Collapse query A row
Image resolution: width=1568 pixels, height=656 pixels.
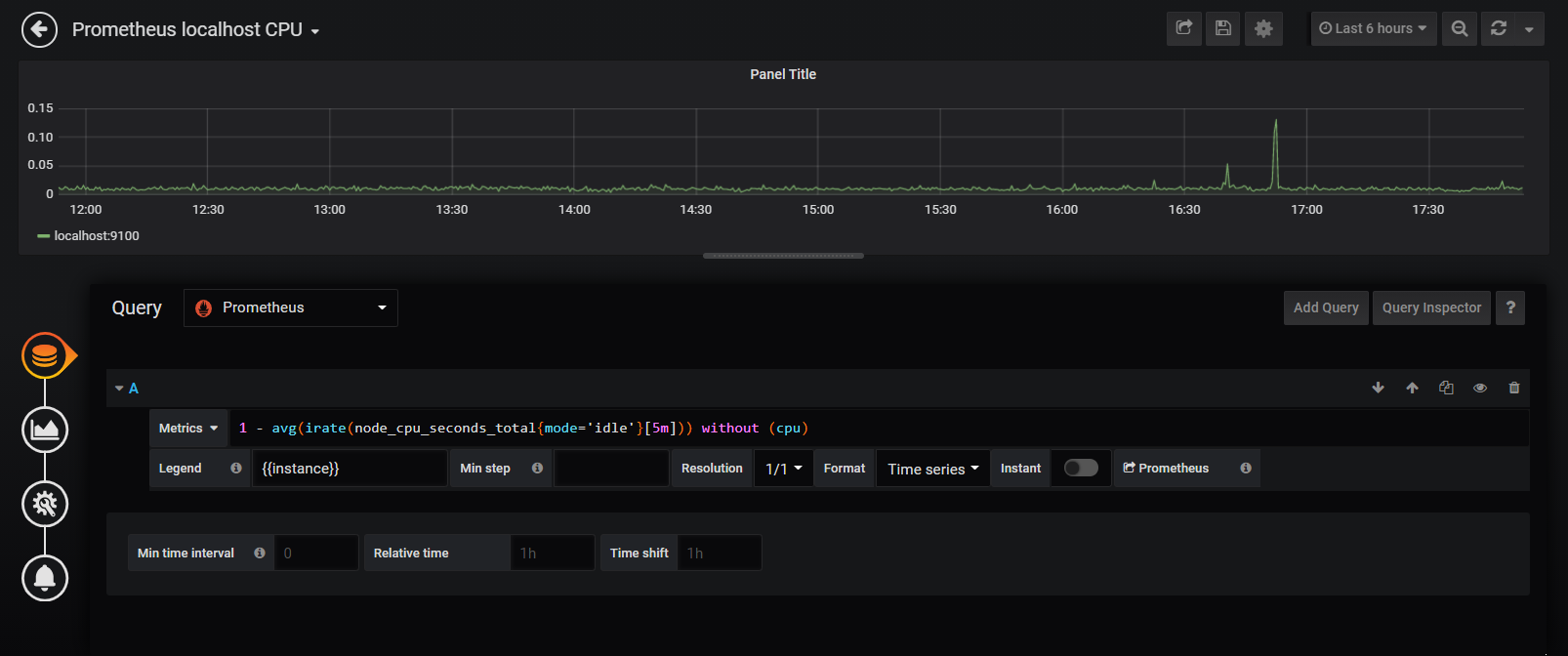[120, 389]
